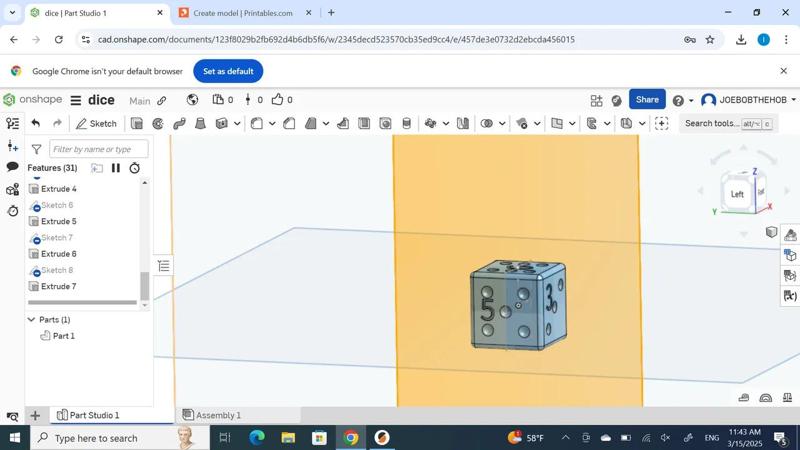Expand the Delete part tool dropdown
The image size is (800, 450).
tap(537, 123)
